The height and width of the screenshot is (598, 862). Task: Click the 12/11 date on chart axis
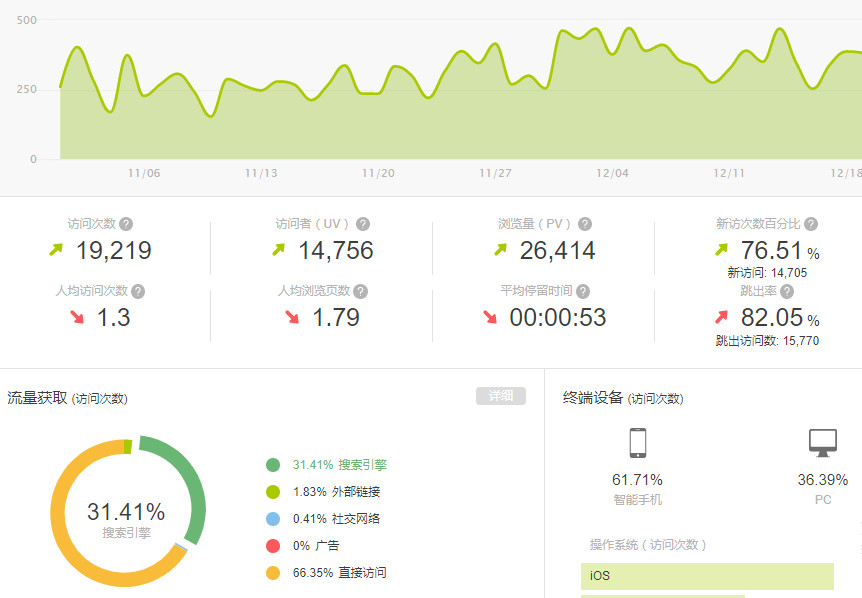(x=729, y=173)
